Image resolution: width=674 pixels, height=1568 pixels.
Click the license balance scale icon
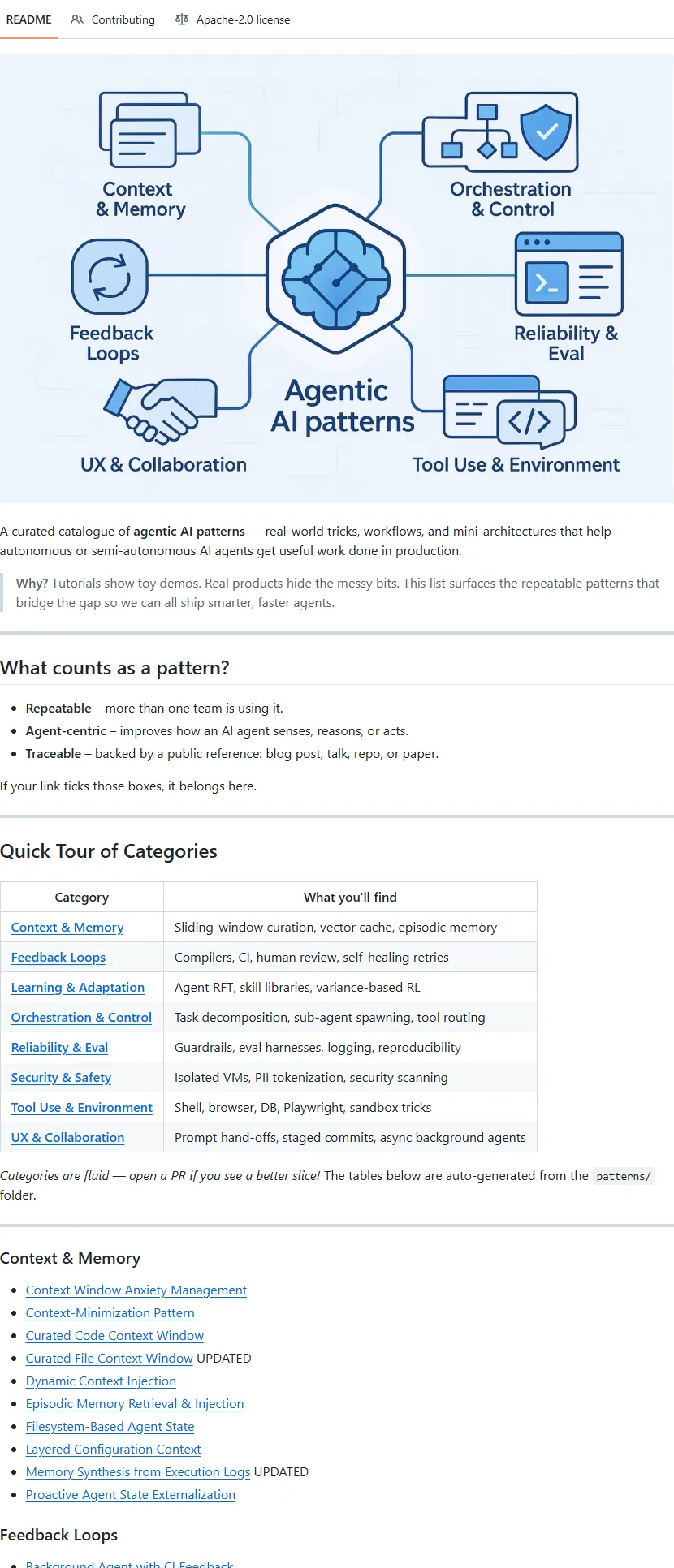click(182, 19)
